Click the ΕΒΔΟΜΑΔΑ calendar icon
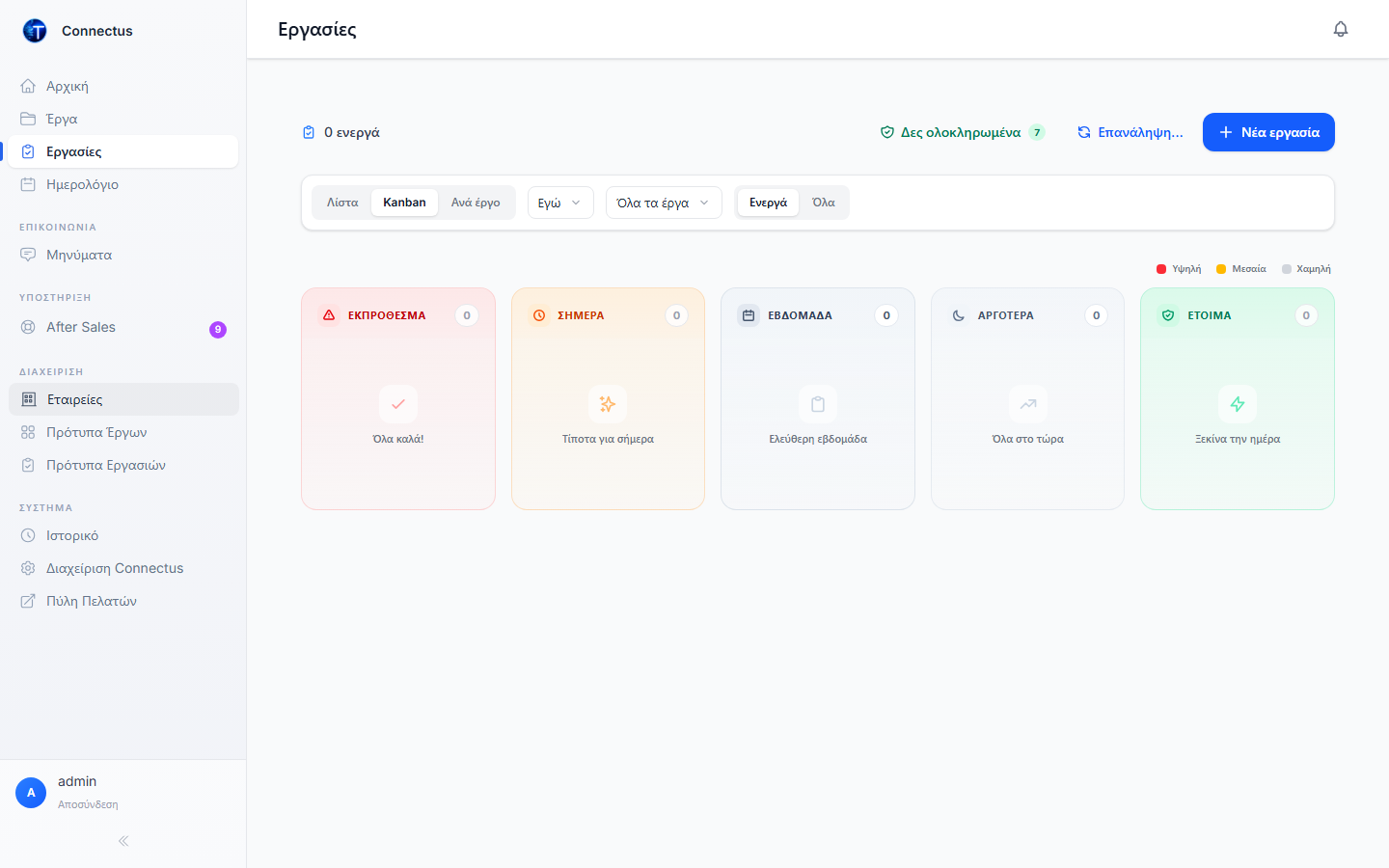This screenshot has width=1389, height=868. click(x=749, y=315)
